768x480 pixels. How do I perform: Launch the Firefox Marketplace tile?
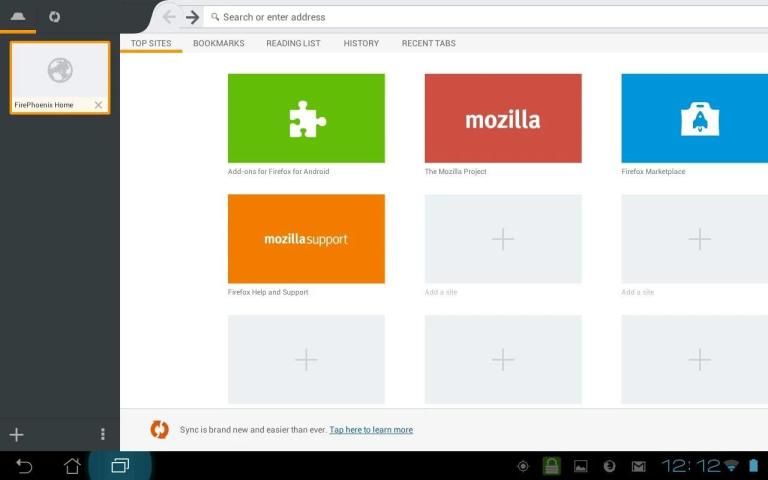click(x=694, y=118)
